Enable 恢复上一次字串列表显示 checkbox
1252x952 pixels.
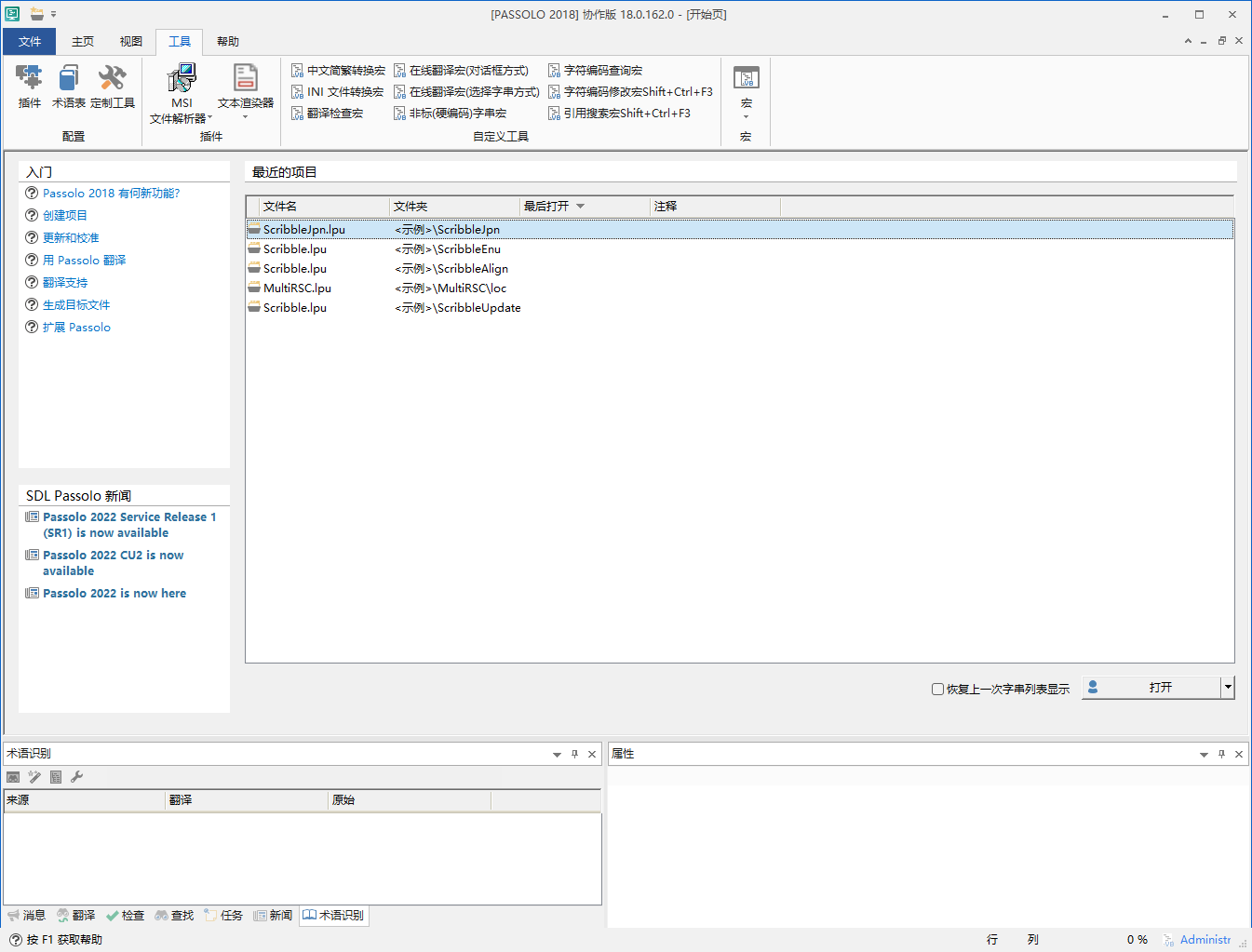(938, 690)
